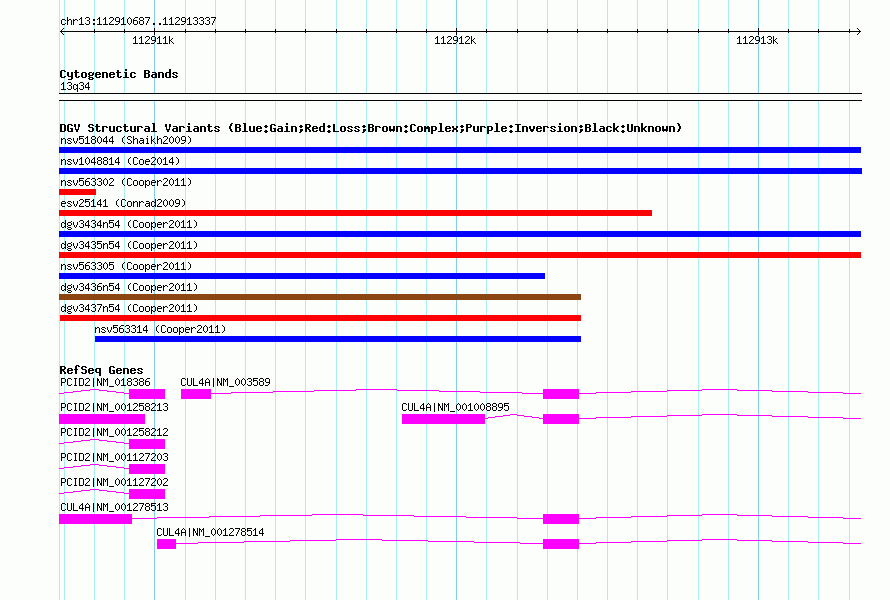This screenshot has width=890, height=600.
Task: Open the nsv563314 (Cooper2011) variant label
Action: pos(160,329)
